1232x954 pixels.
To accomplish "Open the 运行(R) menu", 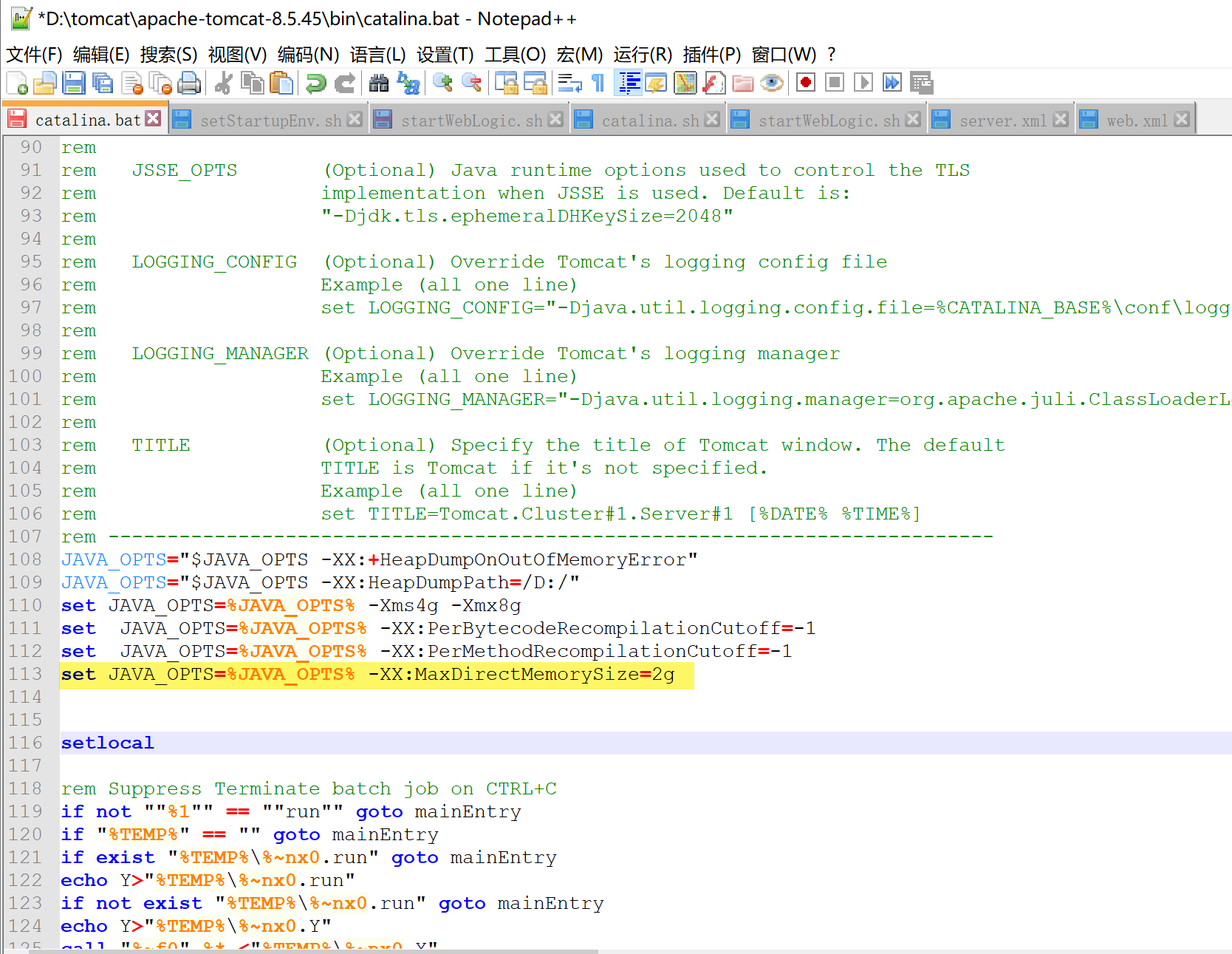I will pyautogui.click(x=643, y=55).
